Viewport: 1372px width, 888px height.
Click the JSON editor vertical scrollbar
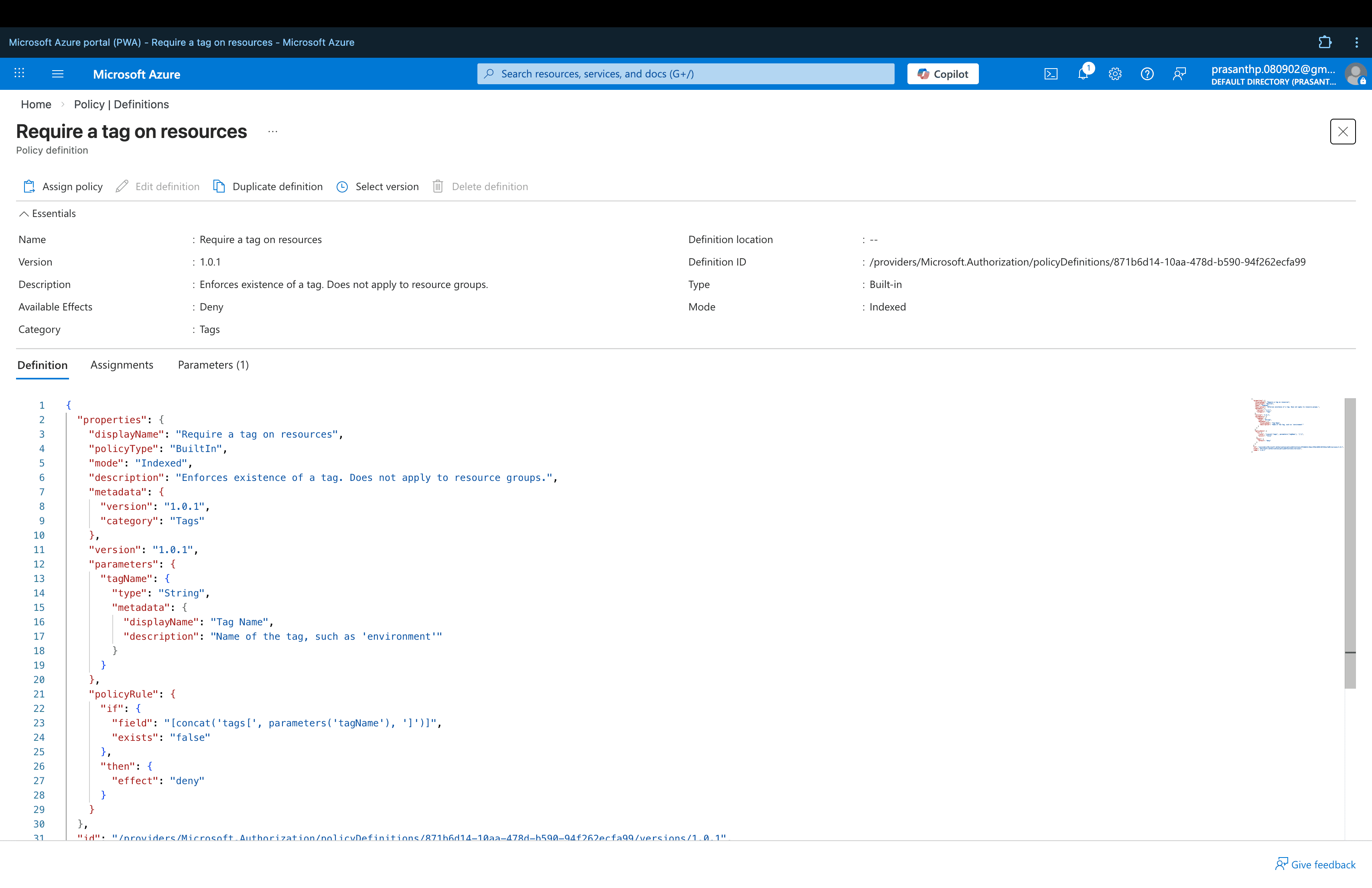(1350, 542)
